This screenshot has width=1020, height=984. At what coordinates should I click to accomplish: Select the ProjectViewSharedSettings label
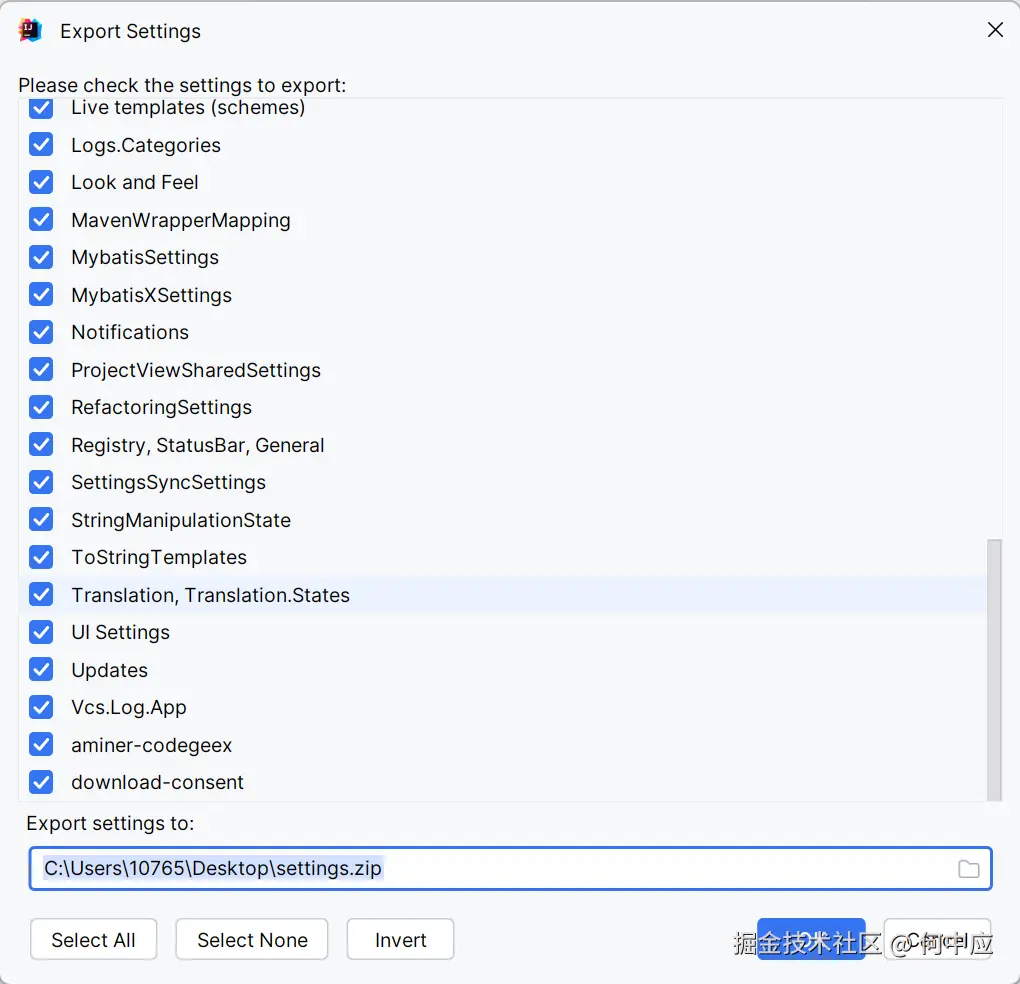[x=196, y=370]
